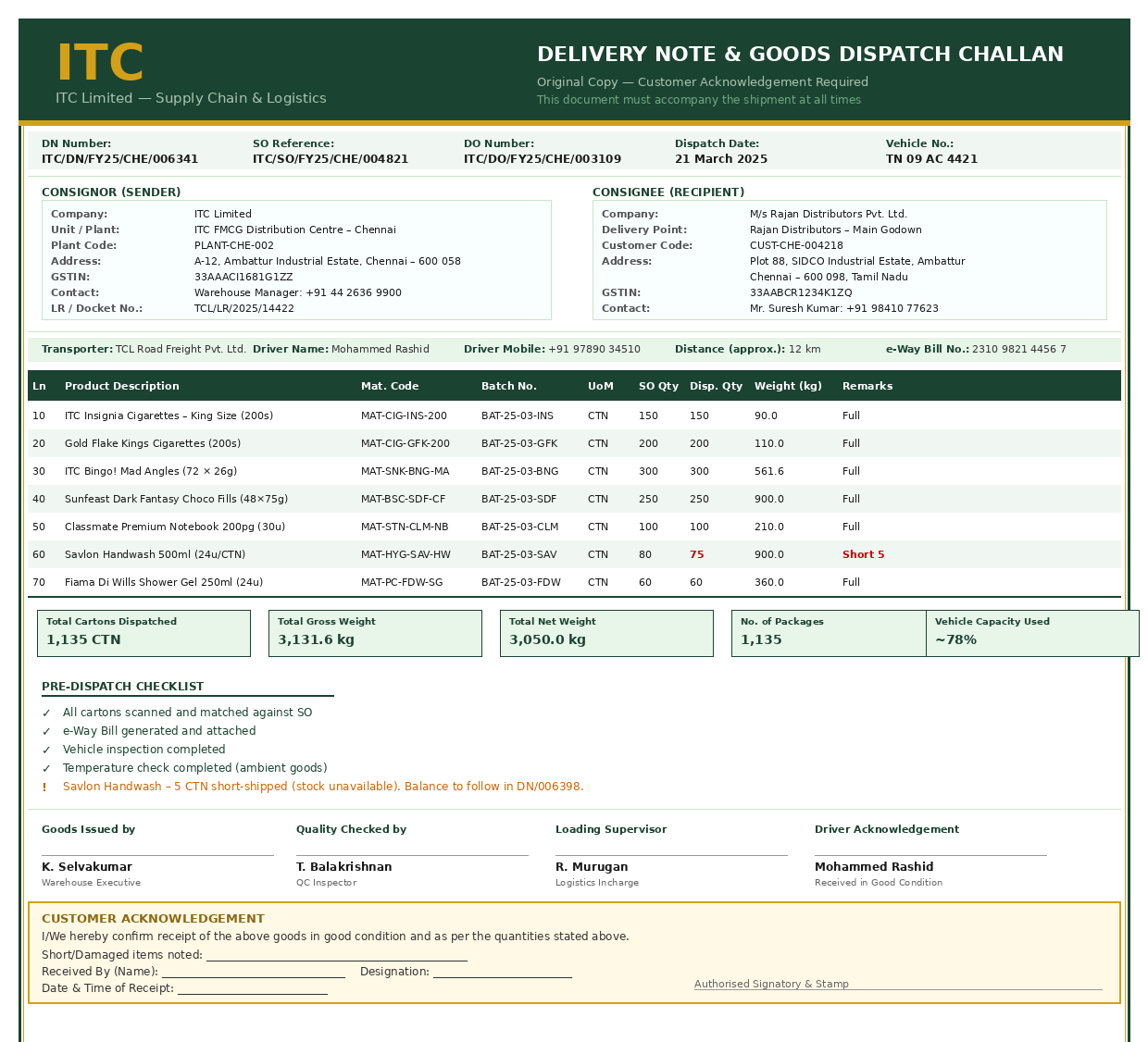Image resolution: width=1148 pixels, height=1042 pixels.
Task: Click the Received By (Name) blank field
Action: pyautogui.click(x=254, y=973)
